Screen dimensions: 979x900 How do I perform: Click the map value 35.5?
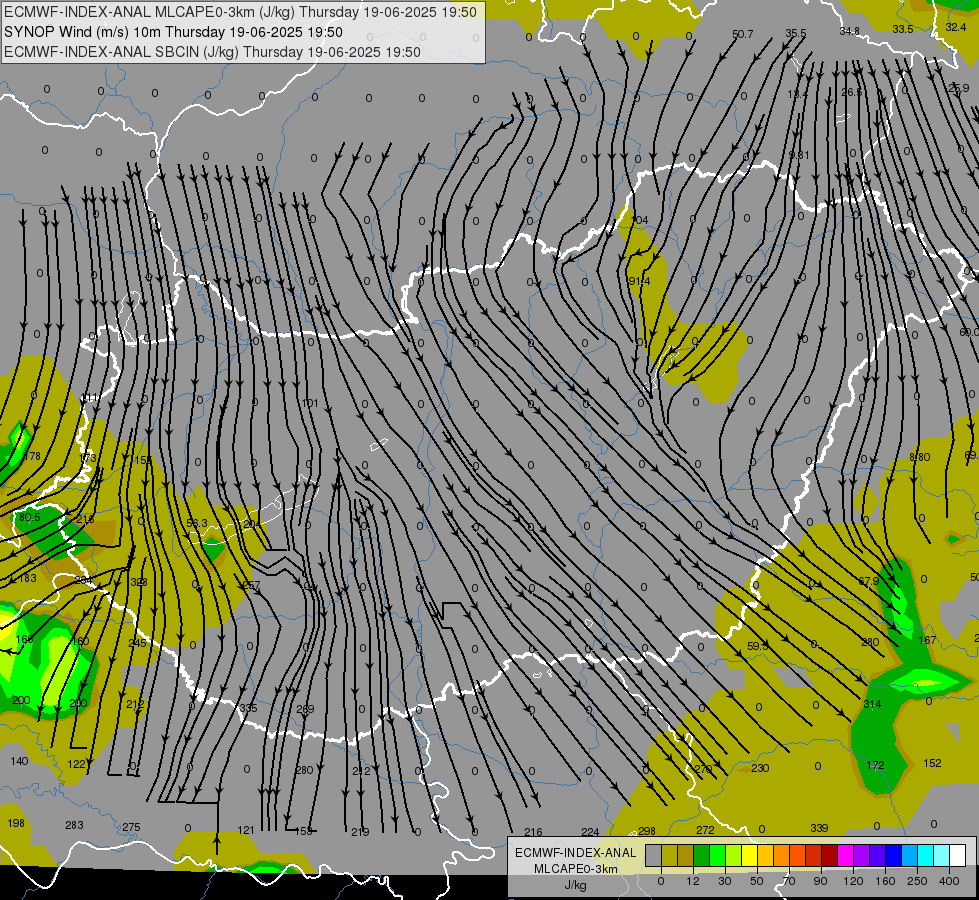[x=795, y=33]
